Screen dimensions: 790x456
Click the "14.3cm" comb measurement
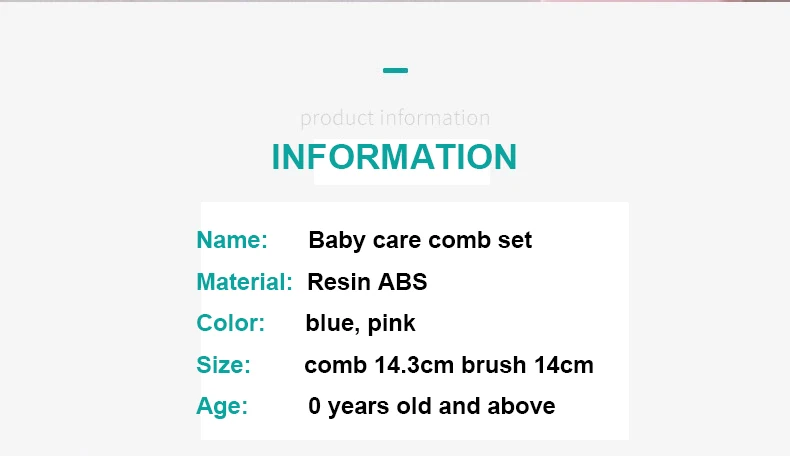(x=414, y=365)
